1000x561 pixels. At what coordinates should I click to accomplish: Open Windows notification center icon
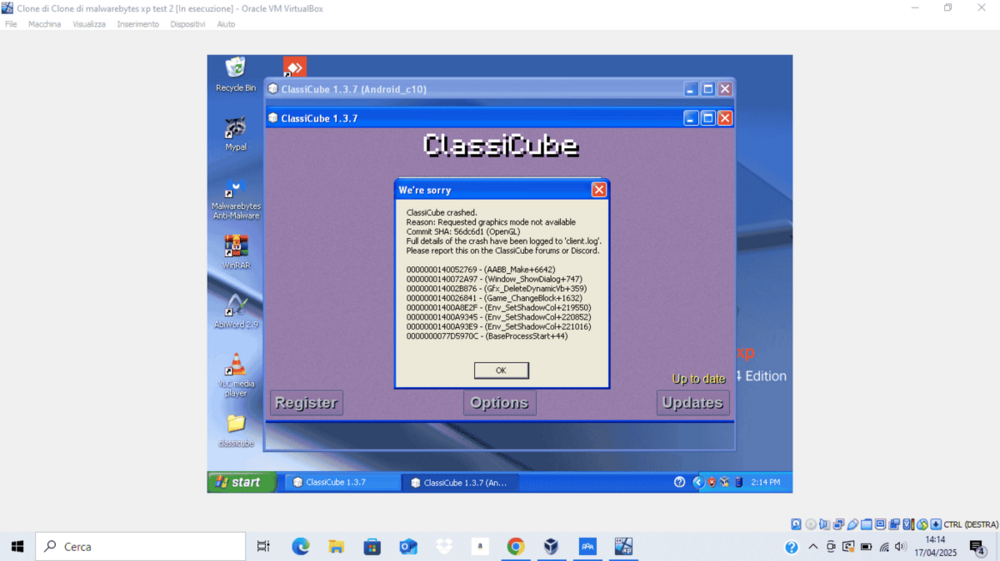pyautogui.click(x=977, y=546)
